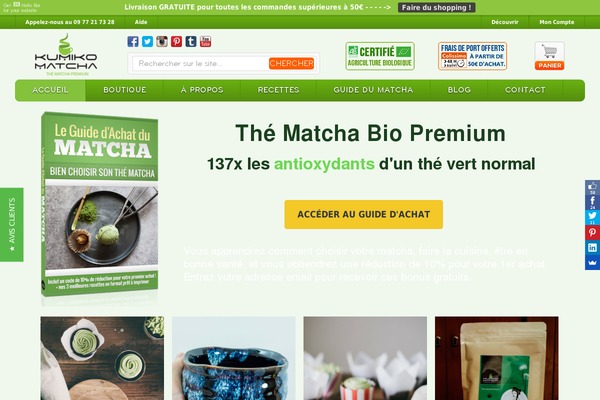Share on Twitter from right side share bar
Image resolution: width=600 pixels, height=400 pixels.
(x=592, y=217)
